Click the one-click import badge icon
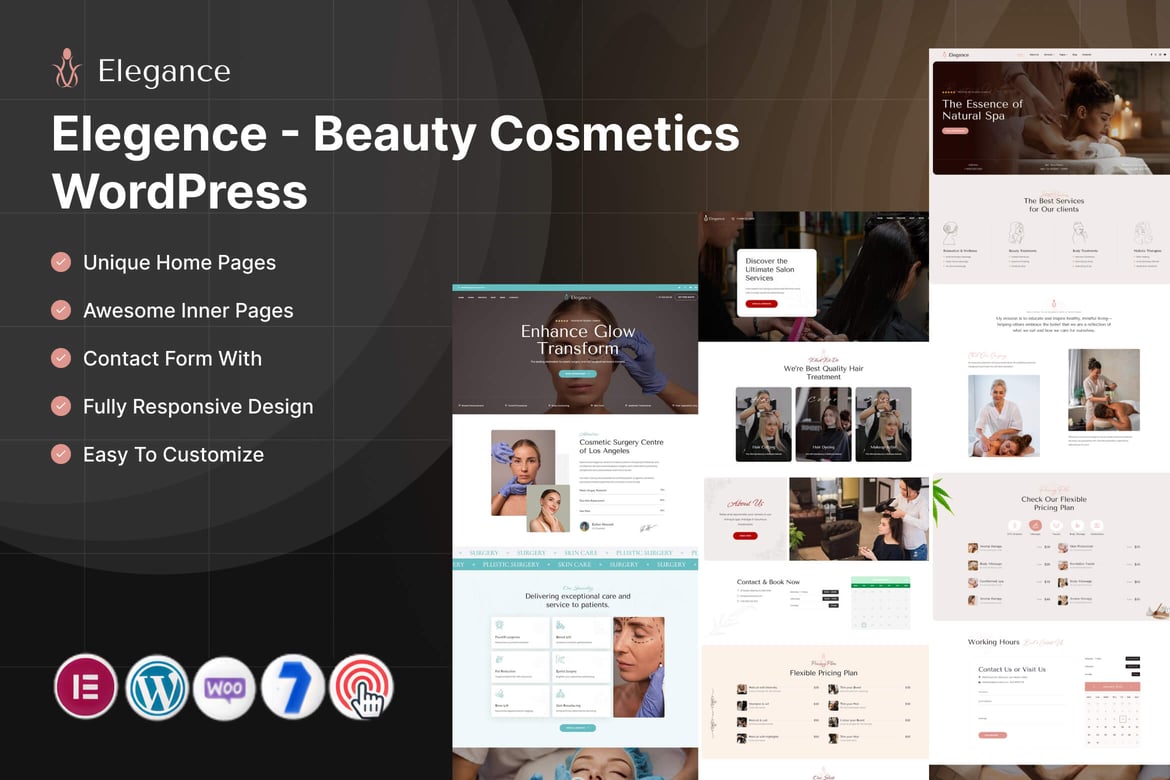This screenshot has width=1170, height=780. point(362,687)
